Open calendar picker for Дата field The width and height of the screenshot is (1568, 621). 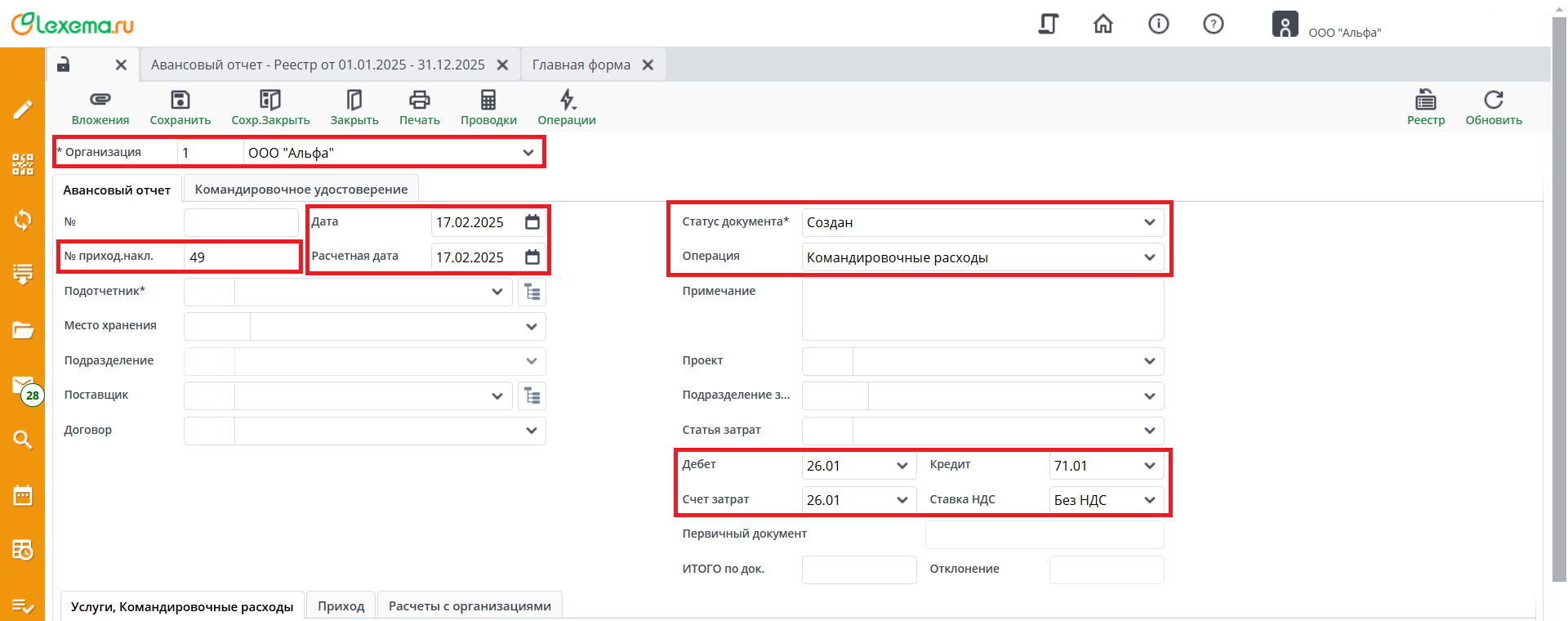coord(532,222)
